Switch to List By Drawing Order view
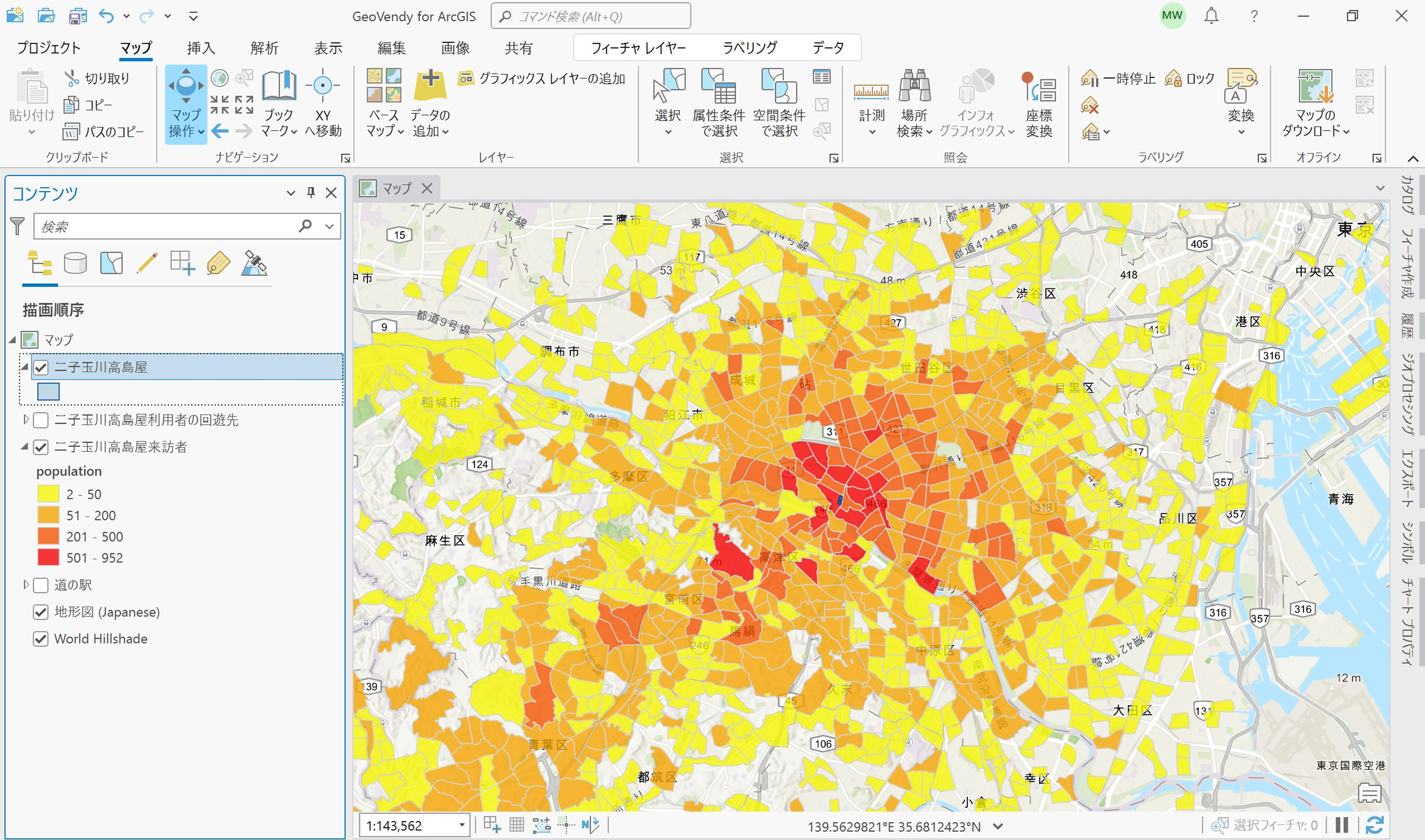 point(40,263)
